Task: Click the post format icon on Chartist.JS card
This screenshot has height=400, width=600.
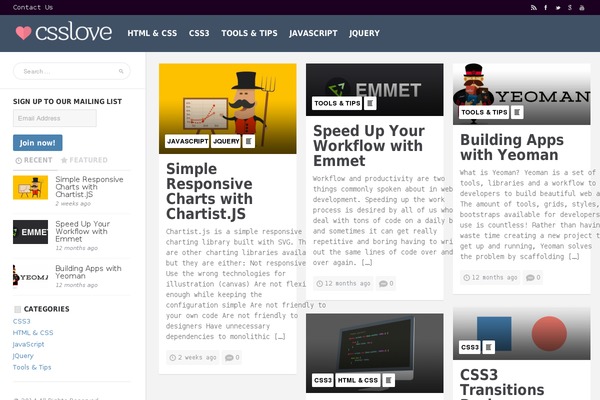Action: [x=248, y=141]
